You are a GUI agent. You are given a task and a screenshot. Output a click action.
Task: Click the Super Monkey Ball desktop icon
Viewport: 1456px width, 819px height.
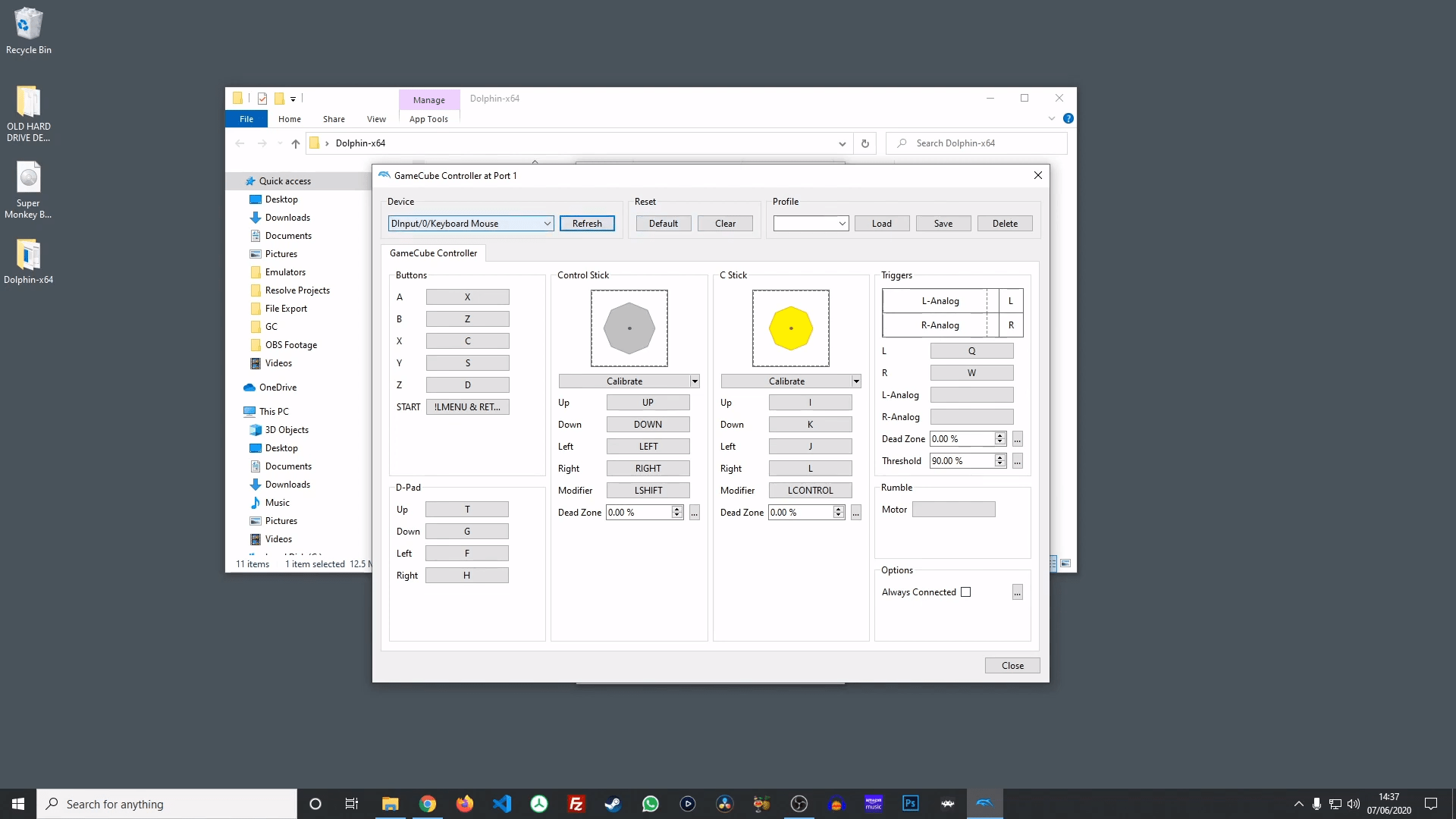pos(27,190)
